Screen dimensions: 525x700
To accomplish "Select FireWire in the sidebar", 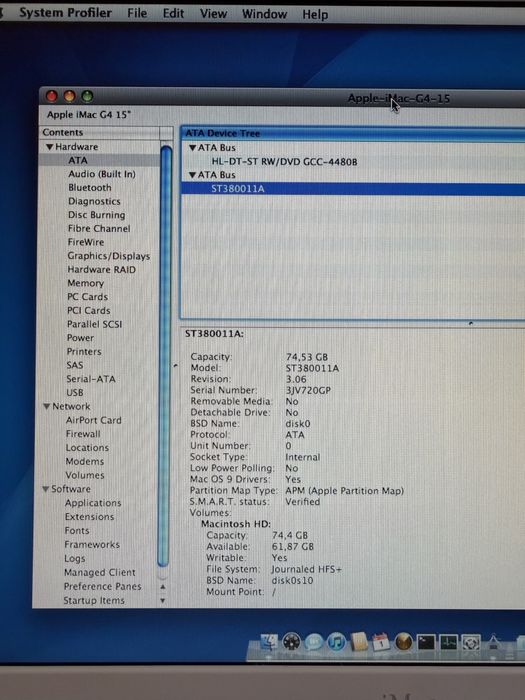I will coord(86,242).
